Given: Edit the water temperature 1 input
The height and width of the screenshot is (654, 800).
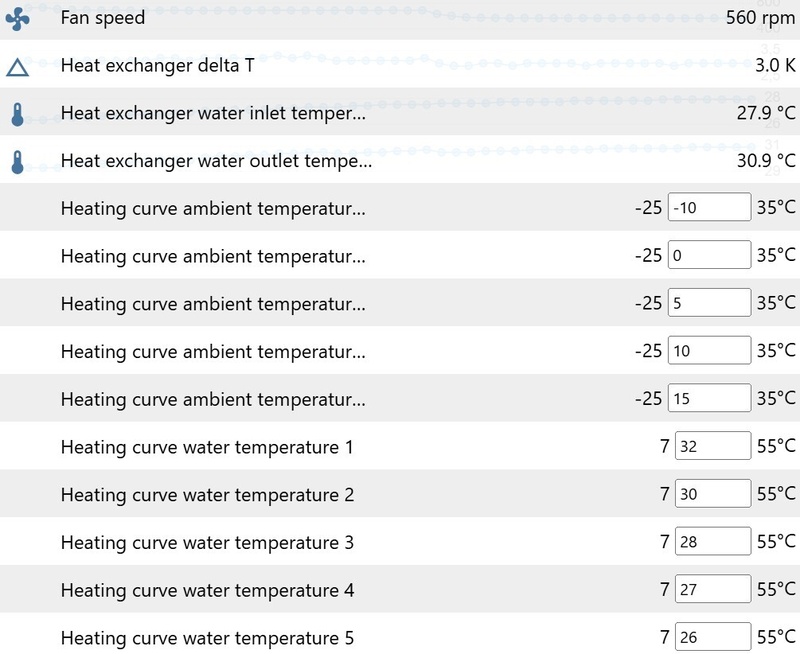Looking at the screenshot, I should 712,447.
